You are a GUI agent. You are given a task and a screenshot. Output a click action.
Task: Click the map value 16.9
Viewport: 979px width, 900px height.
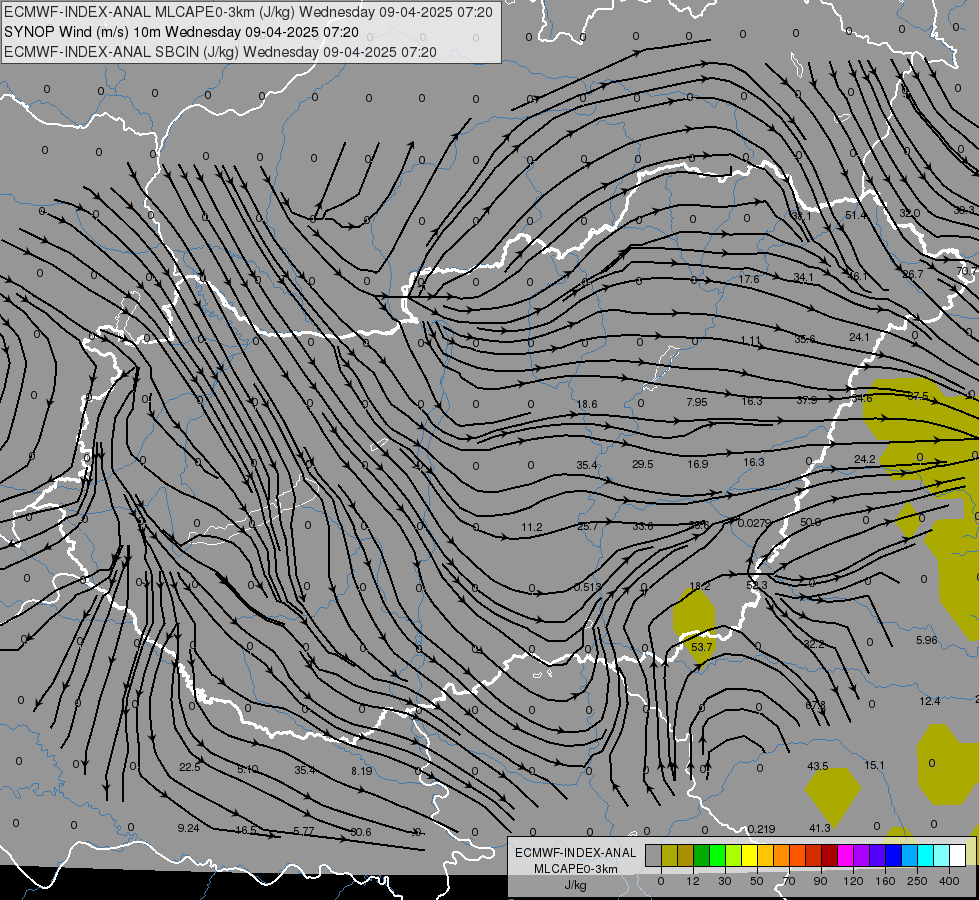coord(697,464)
